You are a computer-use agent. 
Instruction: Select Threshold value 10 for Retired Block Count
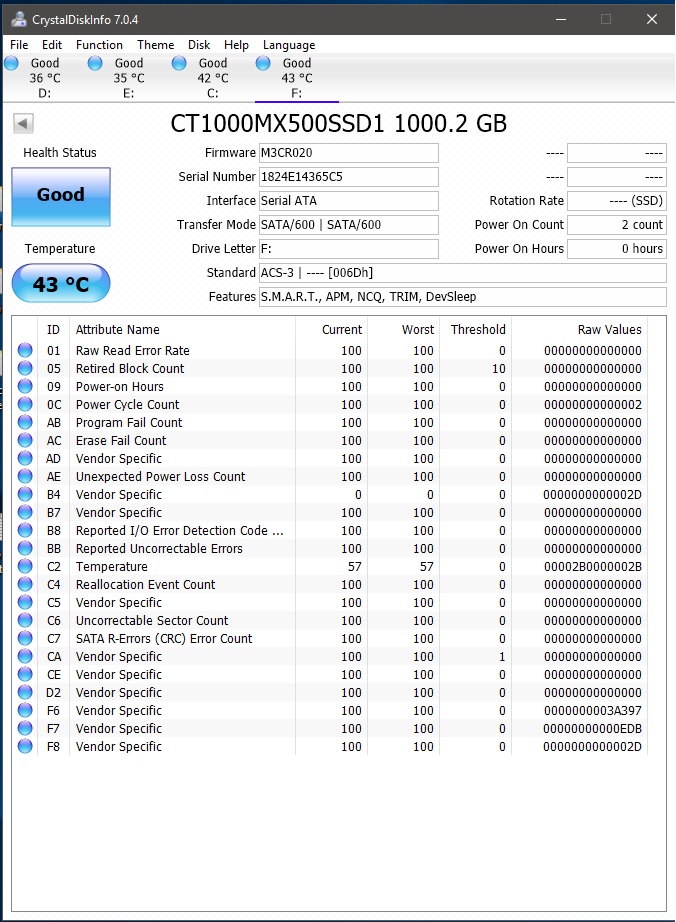[x=498, y=369]
